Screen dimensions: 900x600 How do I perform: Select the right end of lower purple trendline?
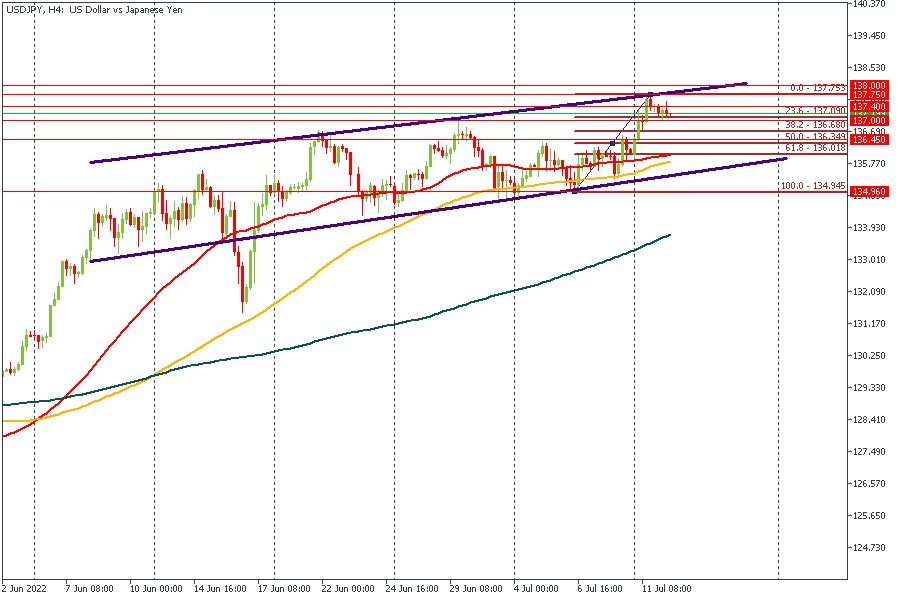[787, 157]
